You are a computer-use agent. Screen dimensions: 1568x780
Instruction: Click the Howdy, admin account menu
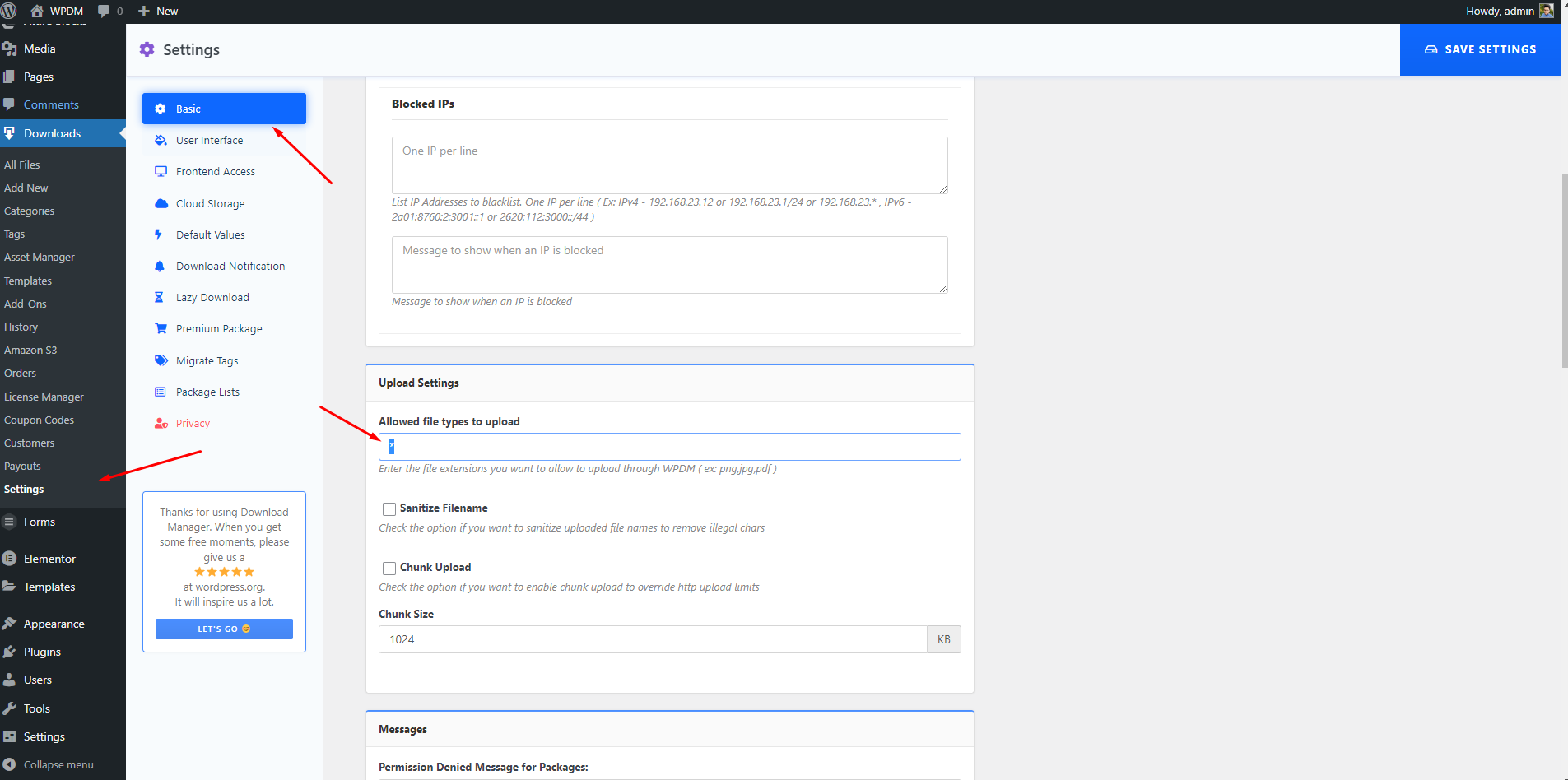(1509, 12)
